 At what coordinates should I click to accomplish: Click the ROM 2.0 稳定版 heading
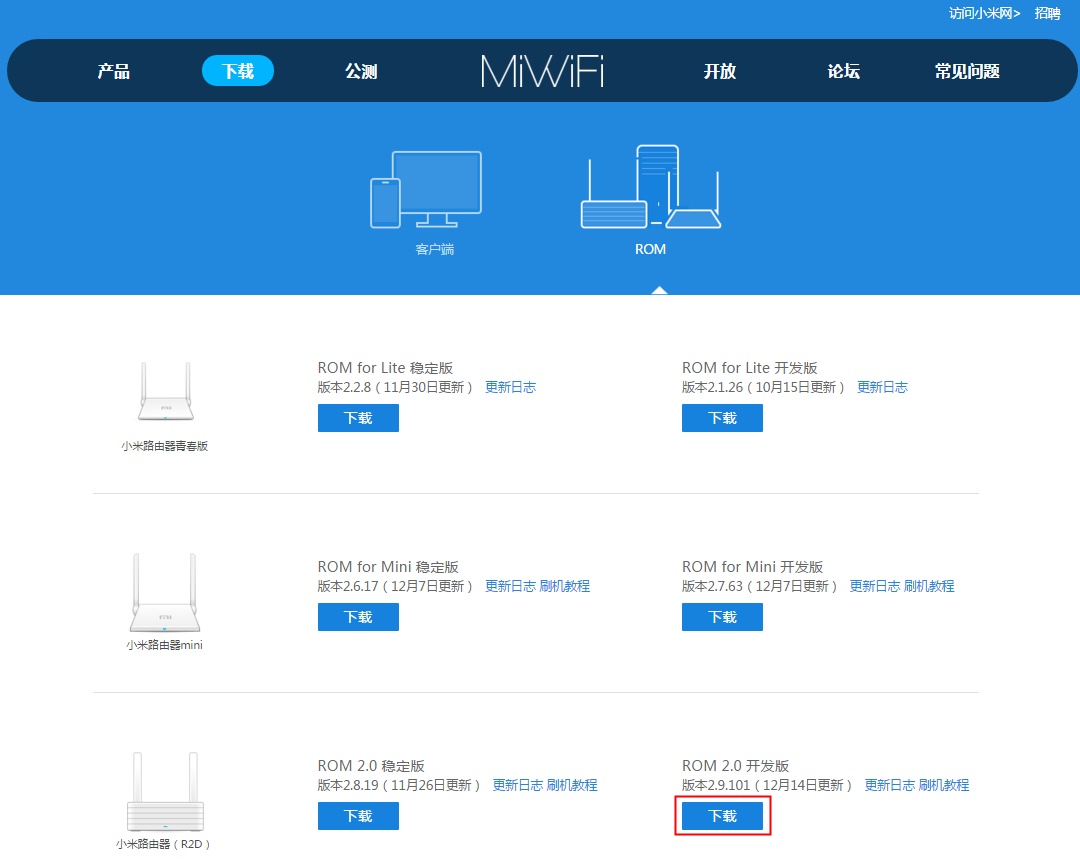click(x=371, y=766)
